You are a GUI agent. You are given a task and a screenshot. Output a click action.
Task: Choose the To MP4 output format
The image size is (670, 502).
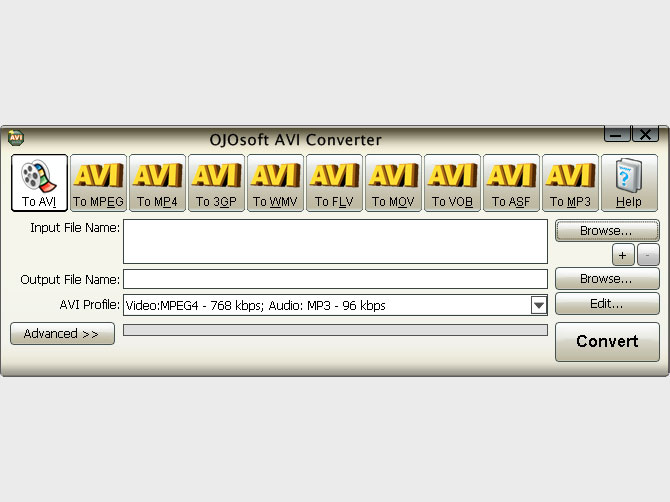tap(157, 183)
